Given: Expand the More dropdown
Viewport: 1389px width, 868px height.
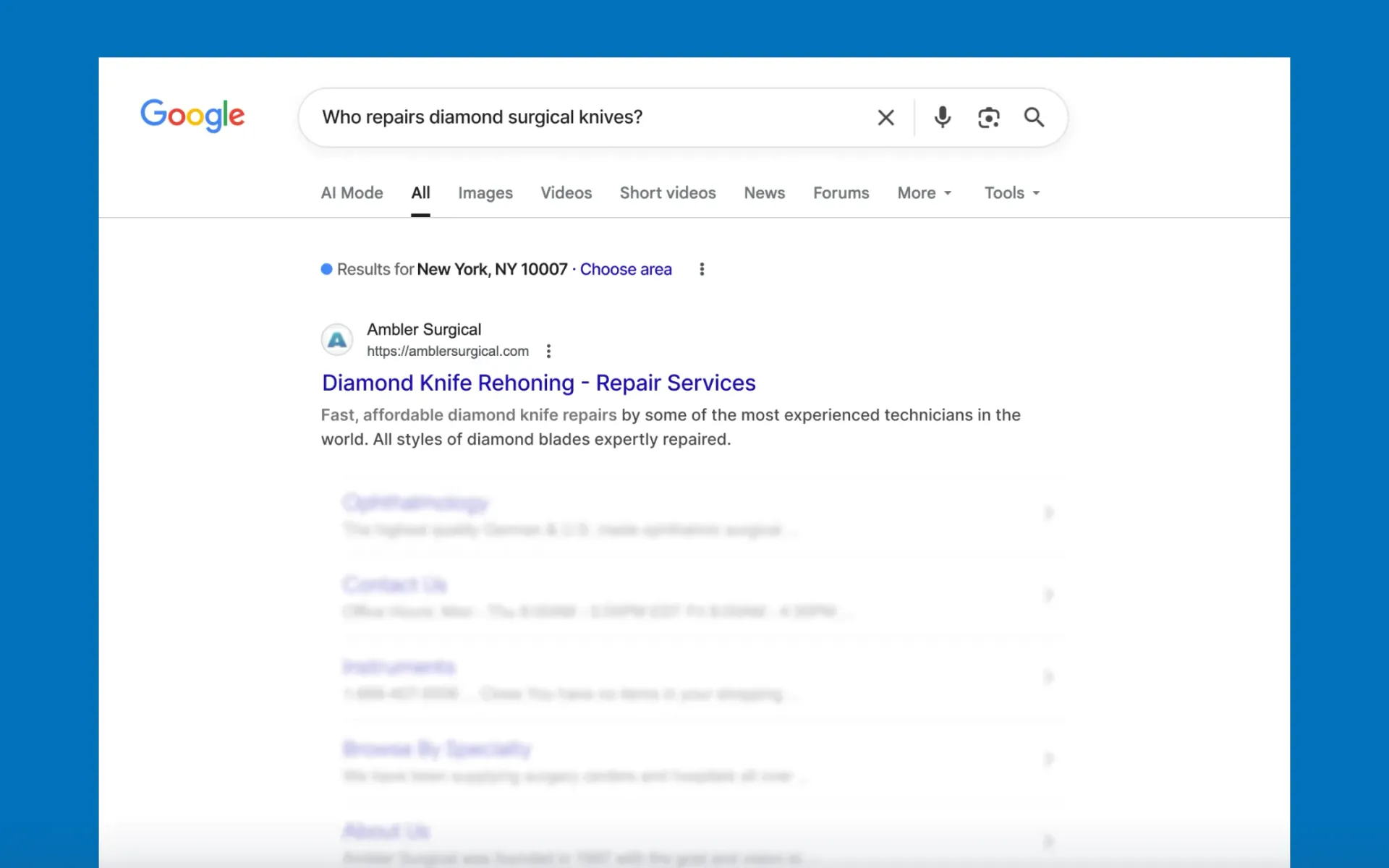Looking at the screenshot, I should (x=925, y=193).
